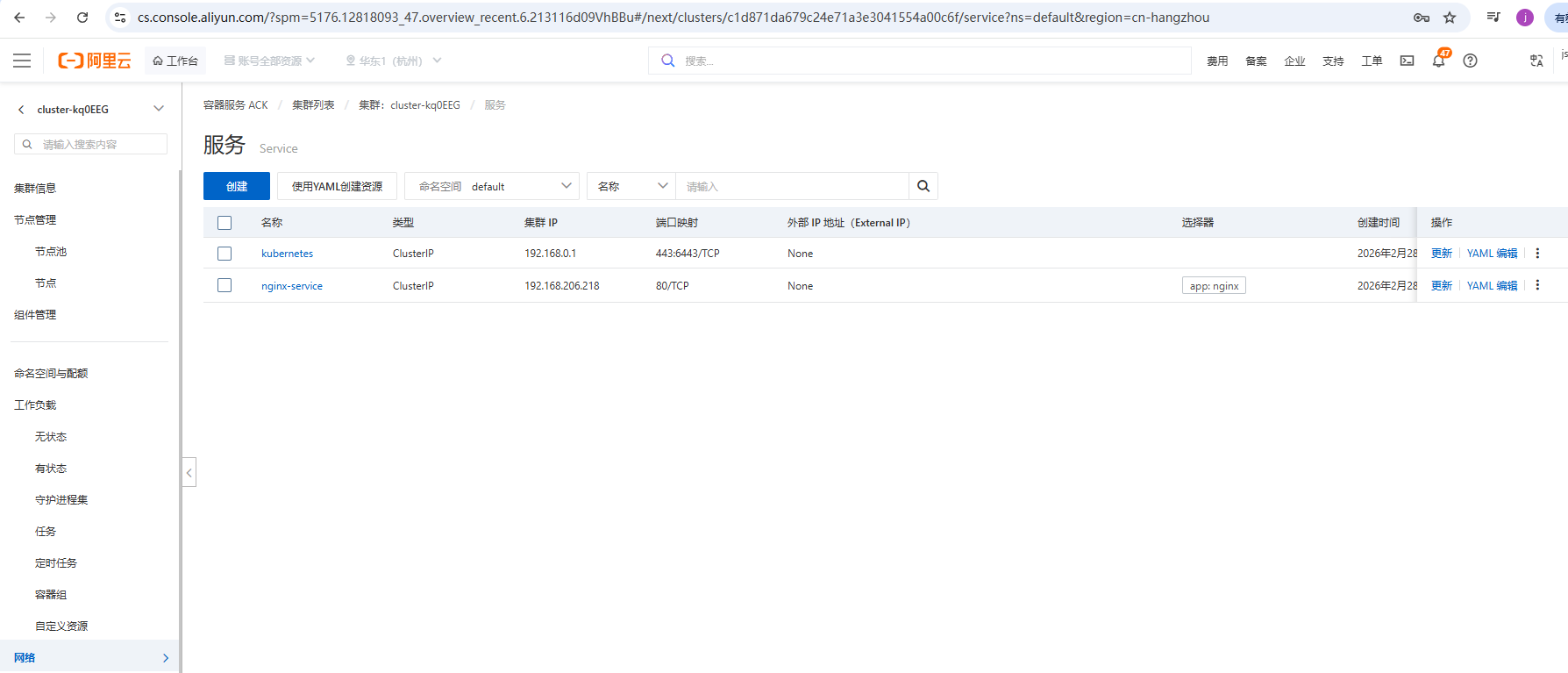The image size is (1568, 673).
Task: Open 无状态 in the sidebar menu
Action: [51, 436]
